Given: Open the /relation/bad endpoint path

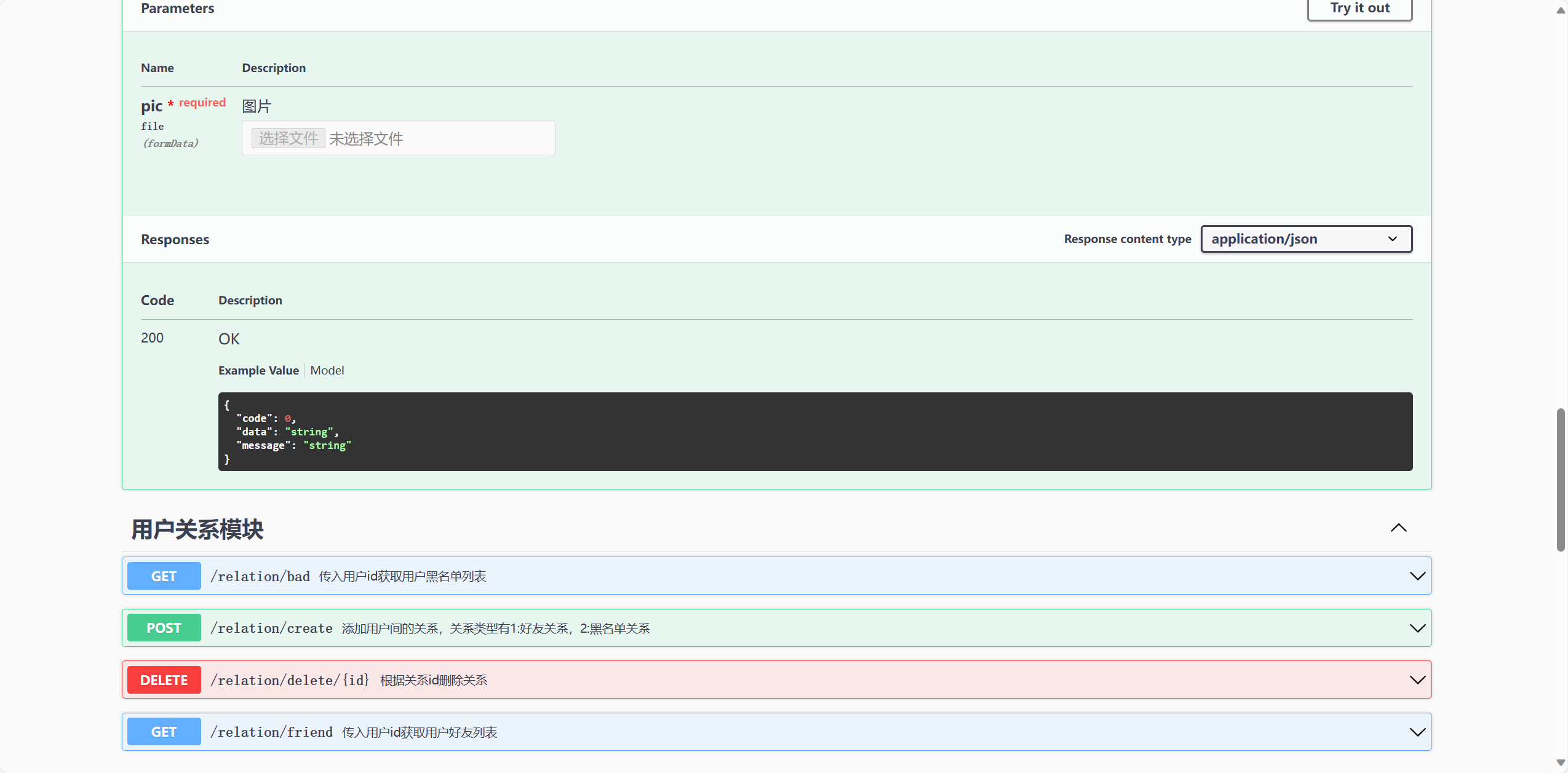Looking at the screenshot, I should [x=260, y=576].
